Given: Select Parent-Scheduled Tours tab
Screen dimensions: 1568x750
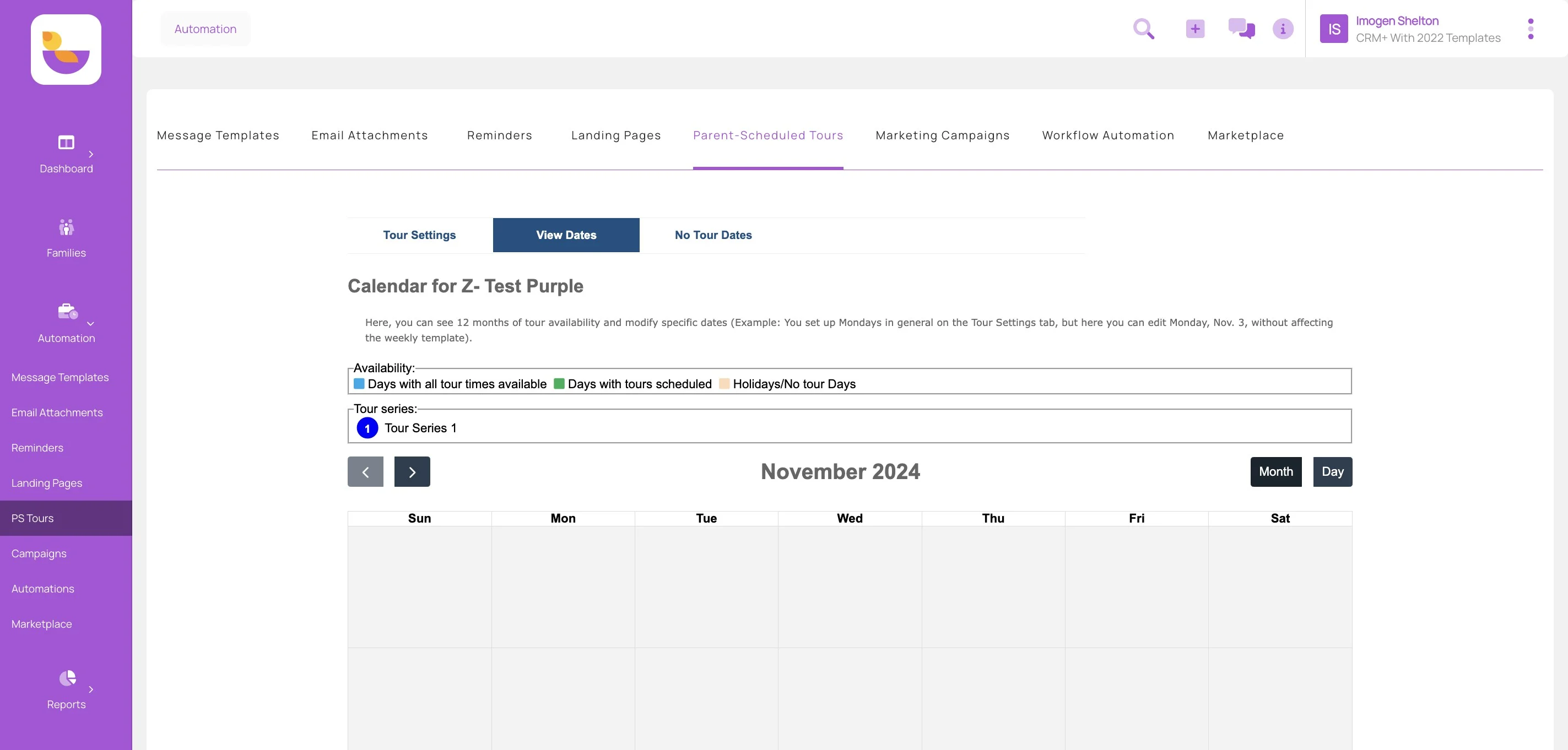Looking at the screenshot, I should click(767, 135).
